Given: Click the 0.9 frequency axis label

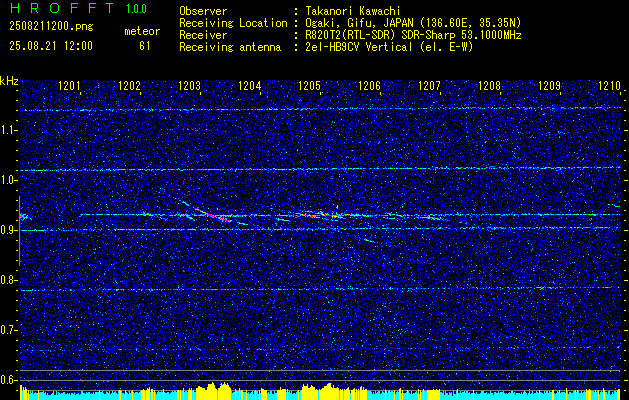Looking at the screenshot, I should coord(8,230).
